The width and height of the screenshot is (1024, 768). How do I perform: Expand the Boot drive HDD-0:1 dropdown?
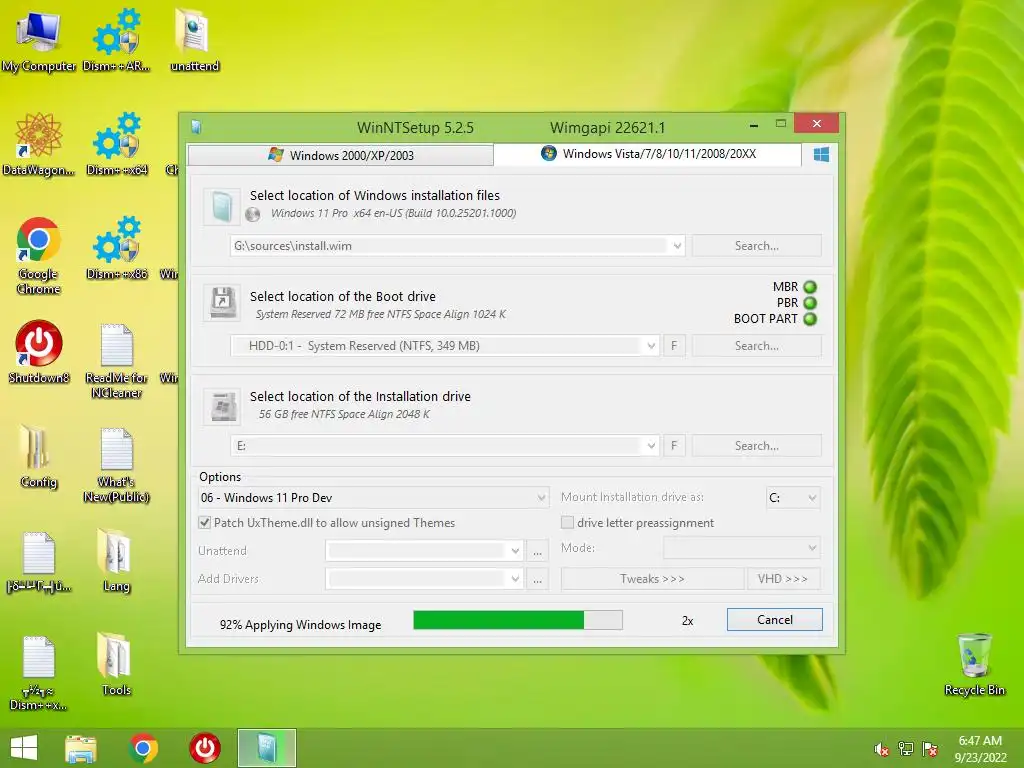651,346
